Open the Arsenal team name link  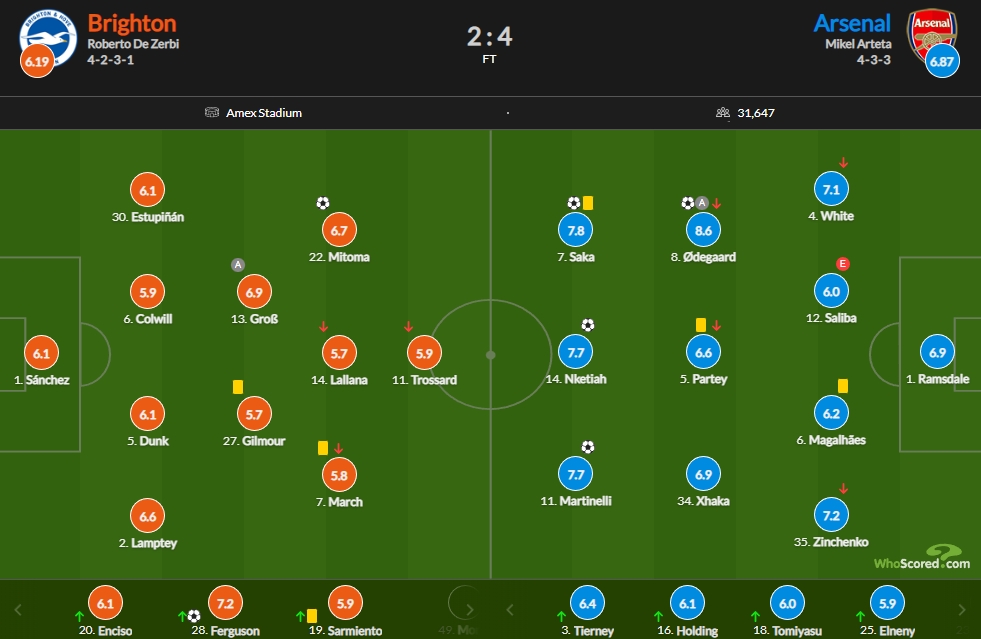851,23
